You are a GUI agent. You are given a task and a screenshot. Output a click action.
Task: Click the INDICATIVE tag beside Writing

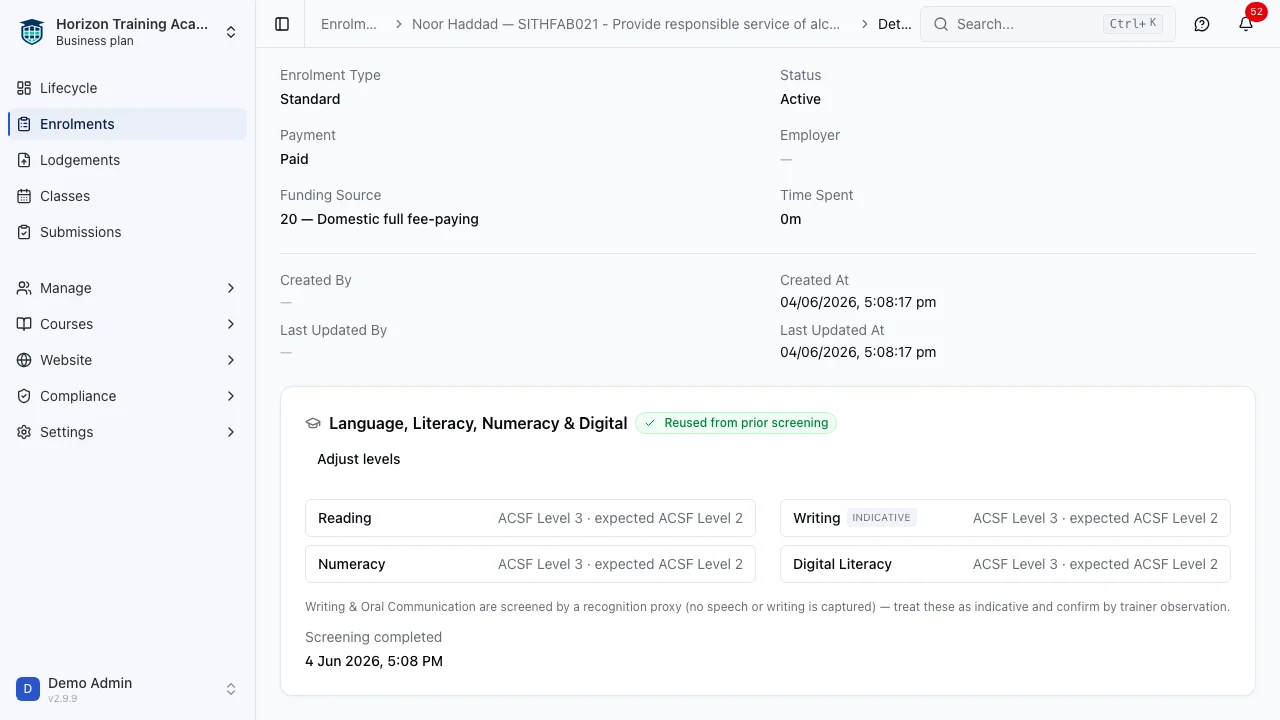[882, 518]
